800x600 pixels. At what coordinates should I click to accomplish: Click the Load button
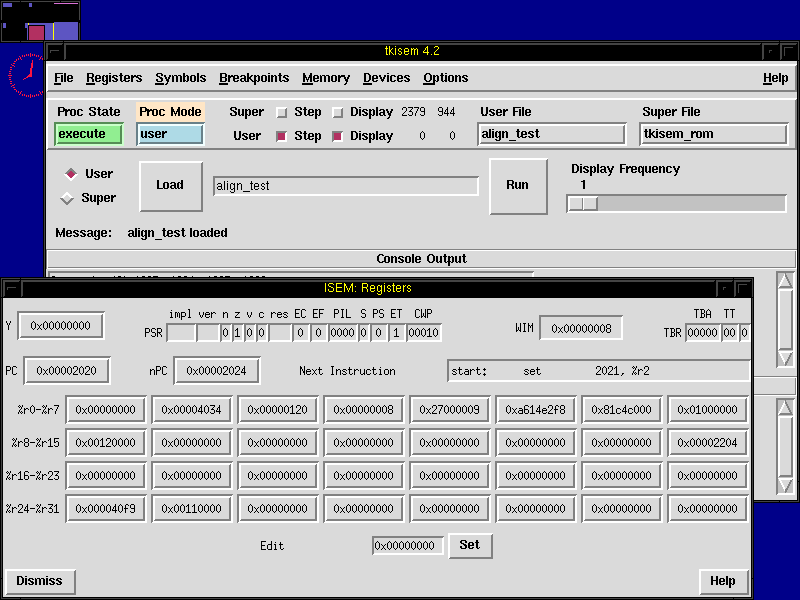click(170, 186)
